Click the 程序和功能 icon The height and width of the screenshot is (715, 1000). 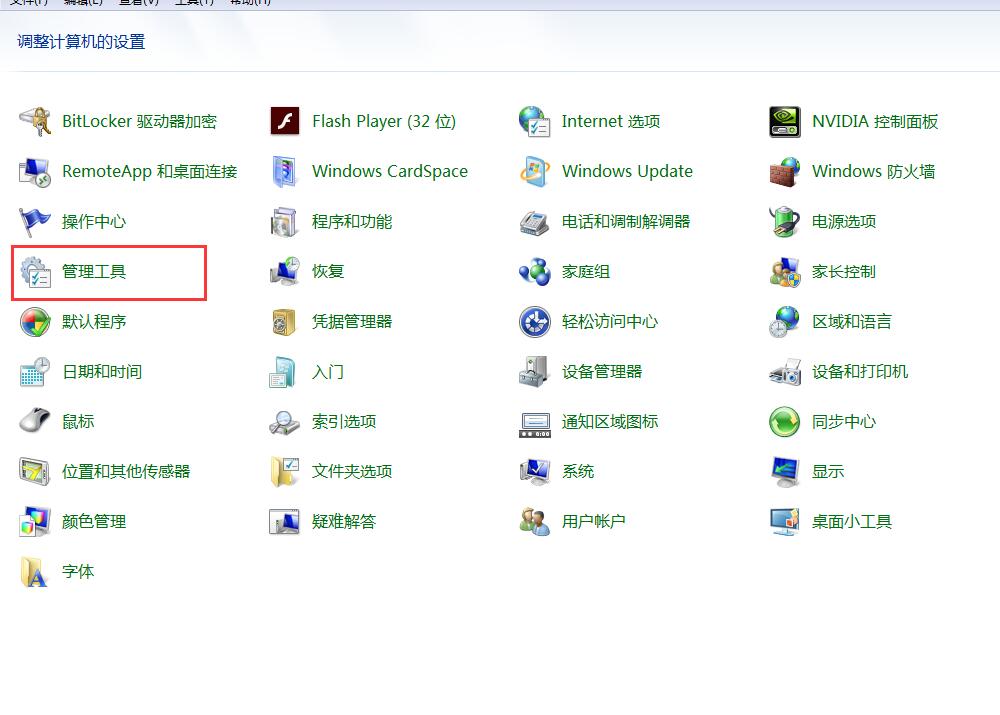point(284,221)
